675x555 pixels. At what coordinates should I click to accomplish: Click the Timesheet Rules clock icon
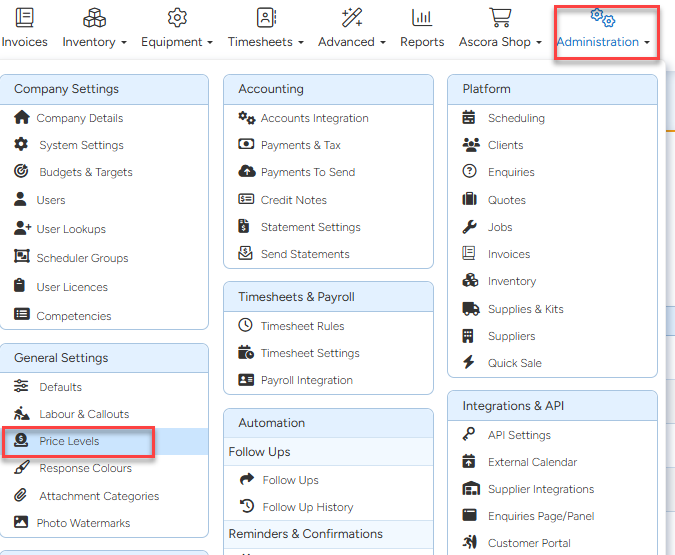(245, 326)
